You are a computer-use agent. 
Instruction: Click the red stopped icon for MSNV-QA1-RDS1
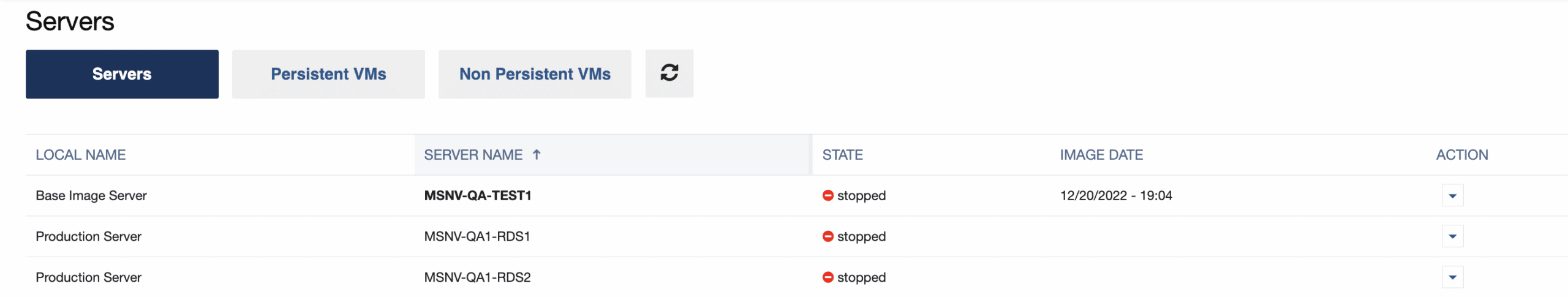click(827, 236)
